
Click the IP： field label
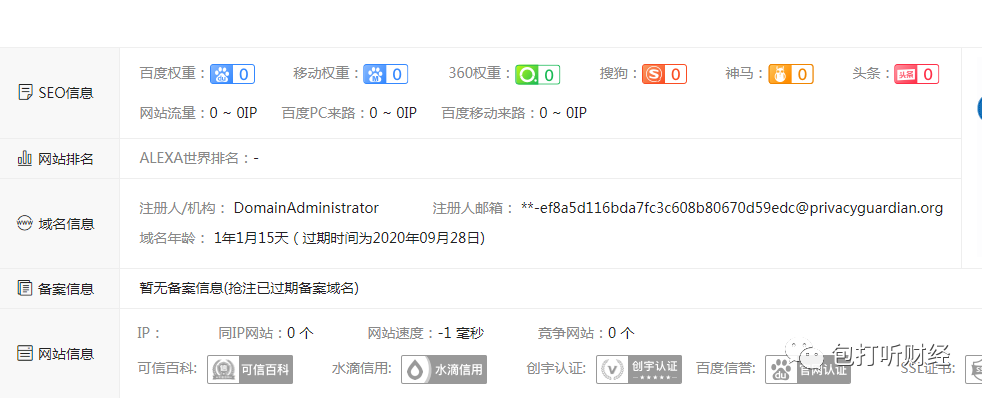point(149,333)
